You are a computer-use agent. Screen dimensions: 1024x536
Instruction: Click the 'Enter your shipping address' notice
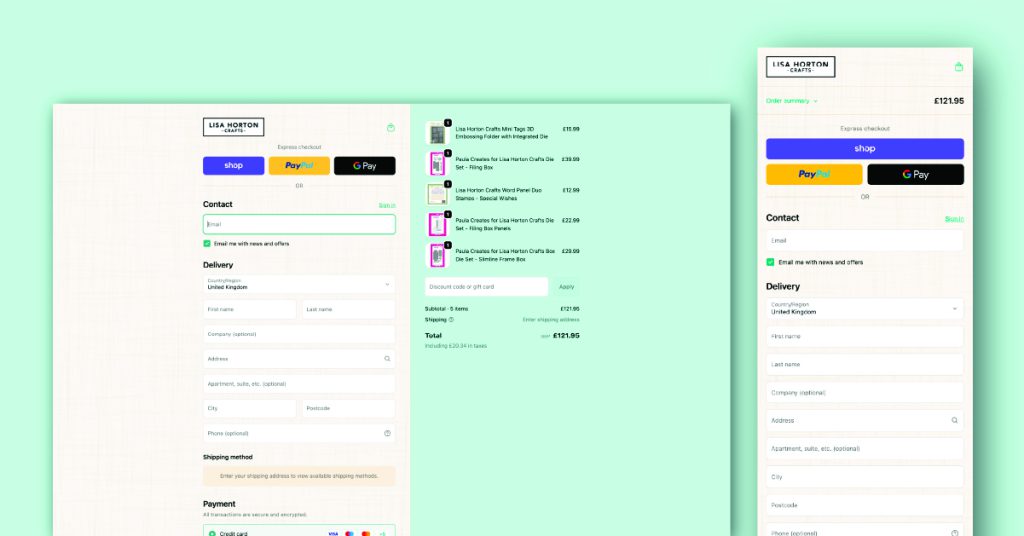pyautogui.click(x=299, y=476)
